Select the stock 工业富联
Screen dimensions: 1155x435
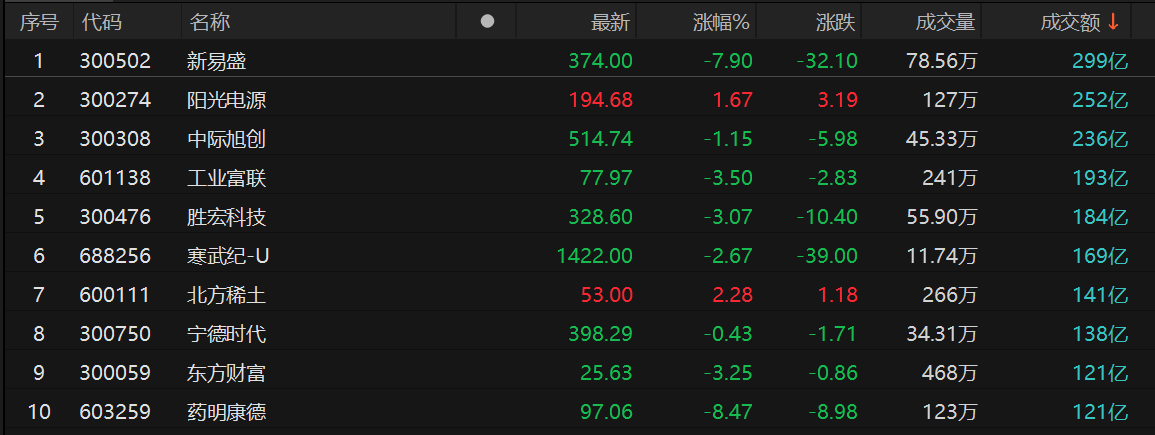pos(226,178)
